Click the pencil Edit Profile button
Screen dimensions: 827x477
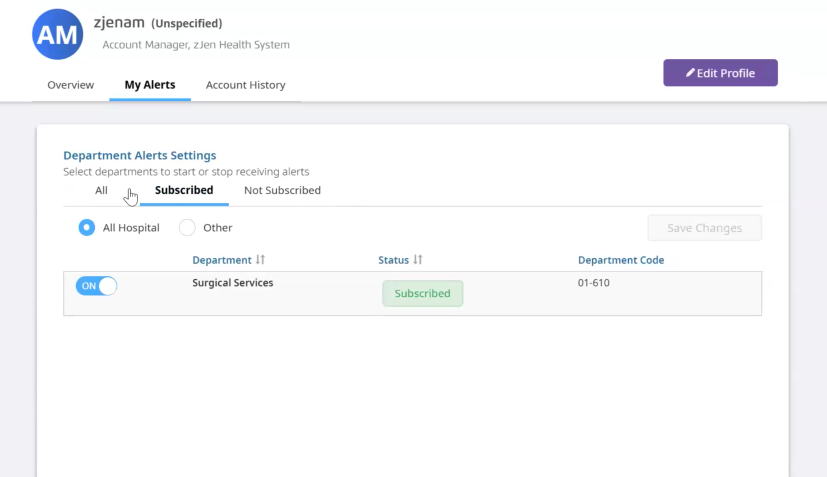pos(720,73)
